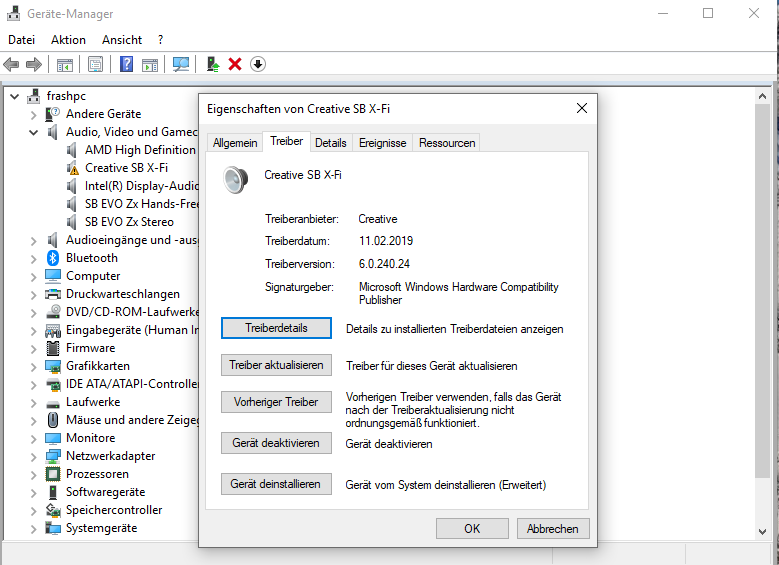Screen dimensions: 779x565
Task: Click the vertical scrollbar thumb
Action: pos(762,291)
